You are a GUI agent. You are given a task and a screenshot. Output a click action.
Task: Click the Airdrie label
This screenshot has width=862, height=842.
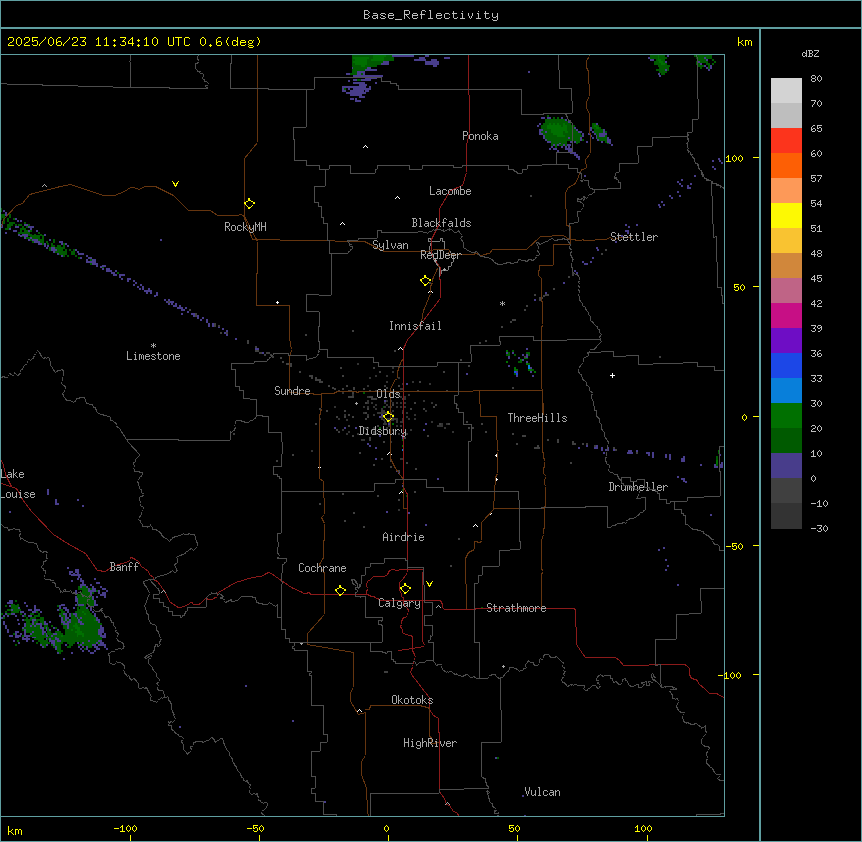(x=404, y=537)
